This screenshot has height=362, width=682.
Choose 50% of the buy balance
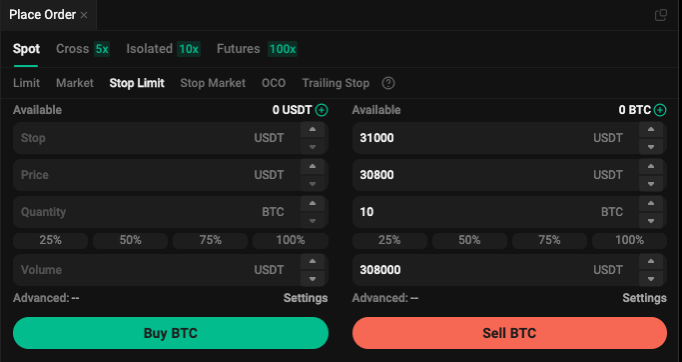(x=130, y=240)
